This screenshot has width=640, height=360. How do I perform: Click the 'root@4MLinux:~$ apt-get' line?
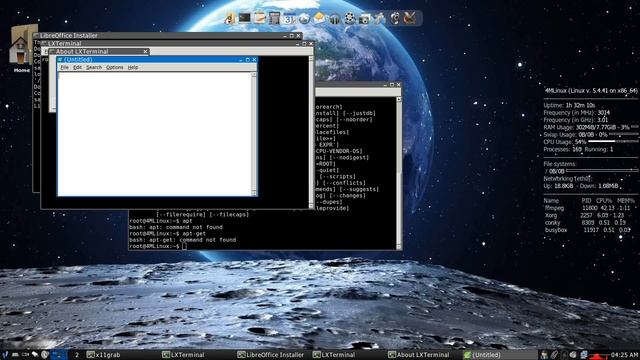pyautogui.click(x=167, y=233)
